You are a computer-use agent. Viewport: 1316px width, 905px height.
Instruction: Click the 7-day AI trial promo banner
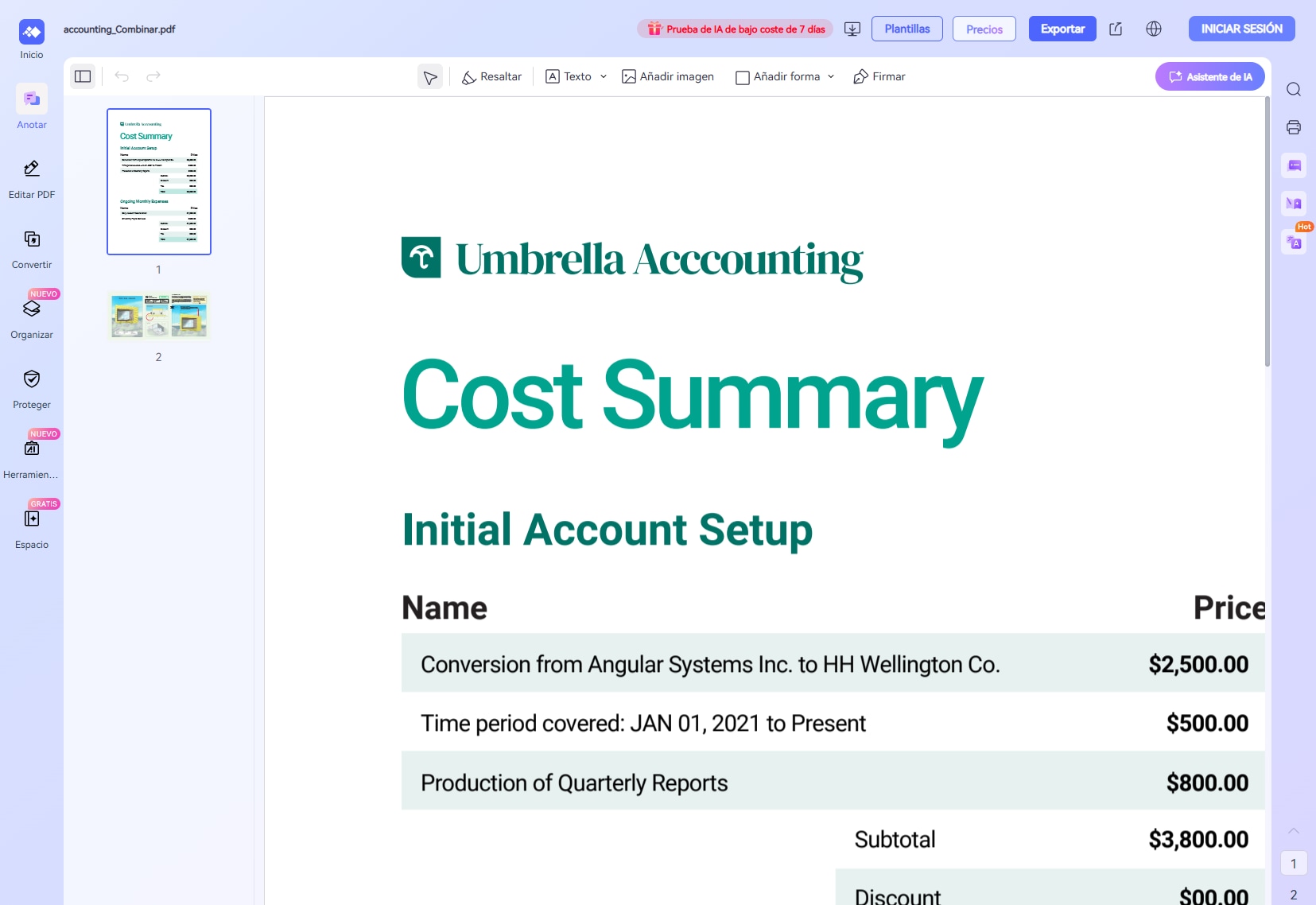click(x=736, y=29)
